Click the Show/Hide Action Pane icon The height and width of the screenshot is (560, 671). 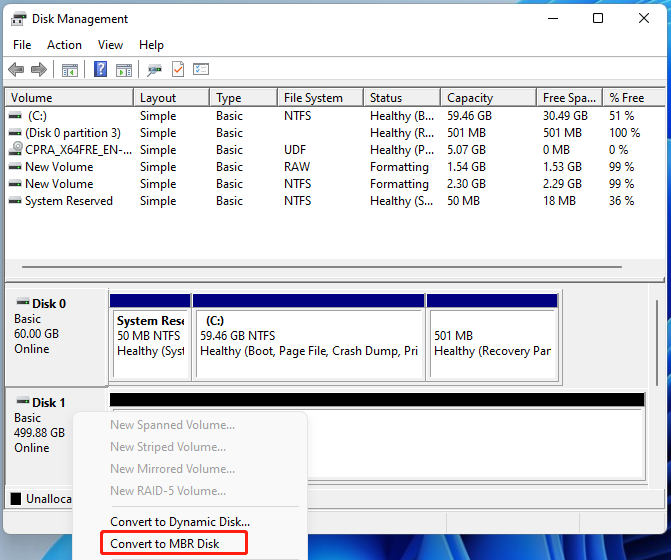(124, 70)
